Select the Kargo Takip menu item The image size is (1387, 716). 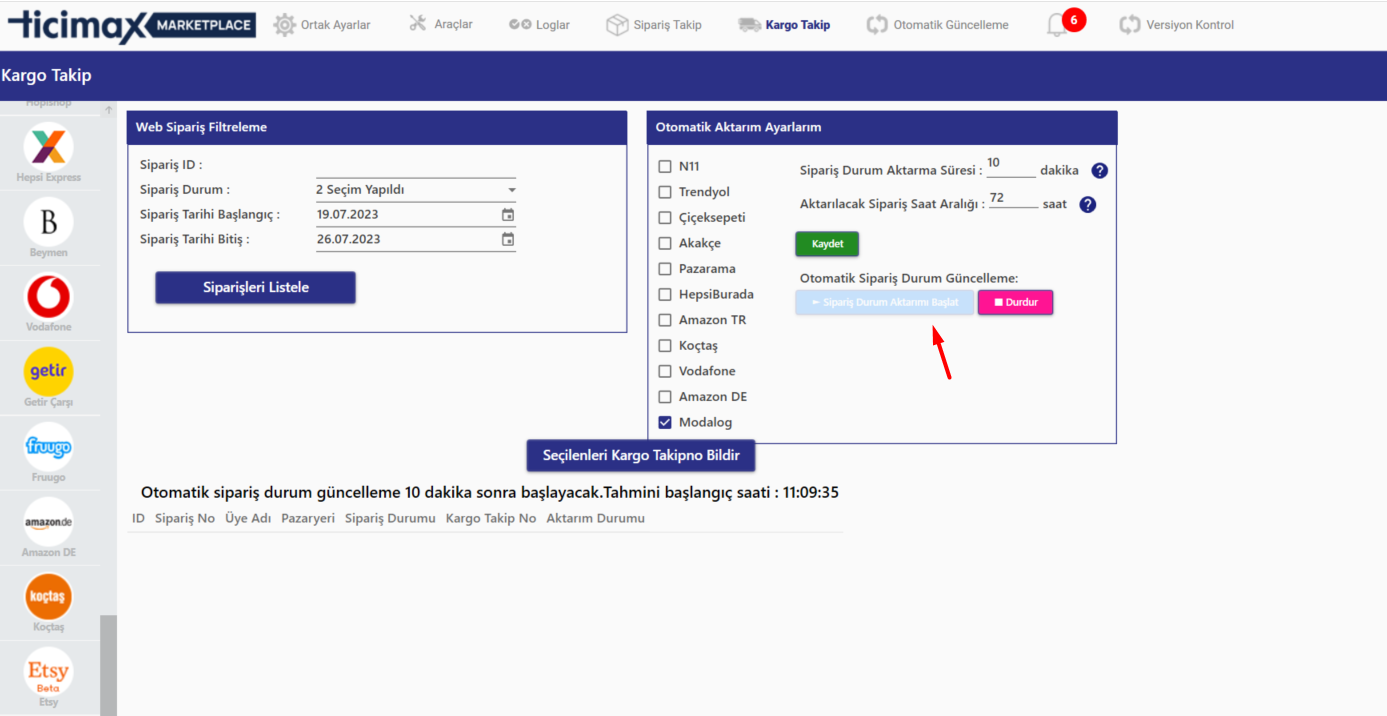pyautogui.click(x=784, y=25)
